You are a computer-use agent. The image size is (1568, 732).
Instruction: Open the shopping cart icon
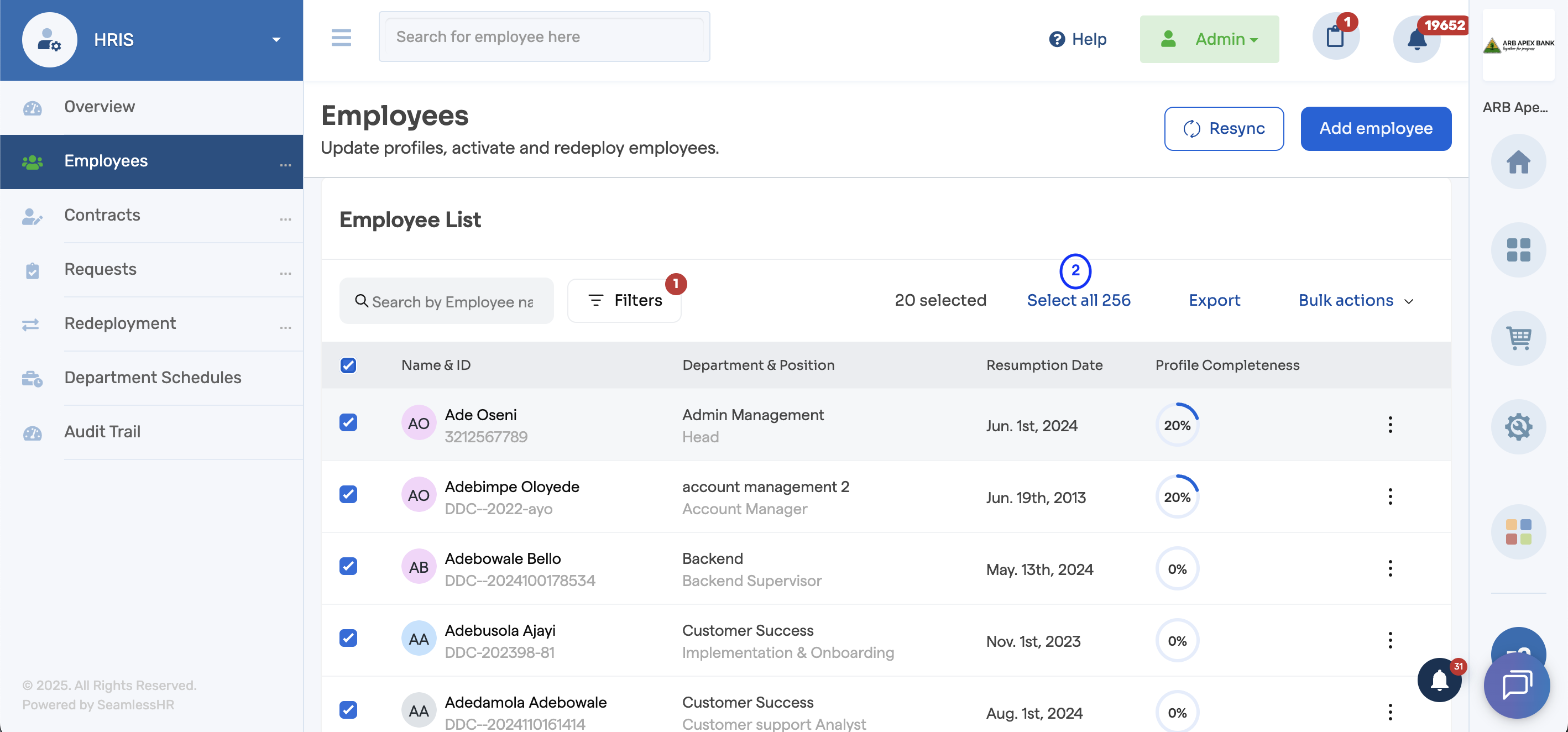click(x=1518, y=338)
